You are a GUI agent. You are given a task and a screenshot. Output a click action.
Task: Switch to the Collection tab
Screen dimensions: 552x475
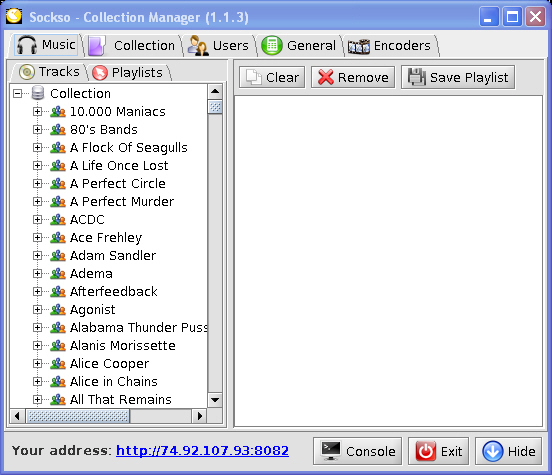coord(132,46)
